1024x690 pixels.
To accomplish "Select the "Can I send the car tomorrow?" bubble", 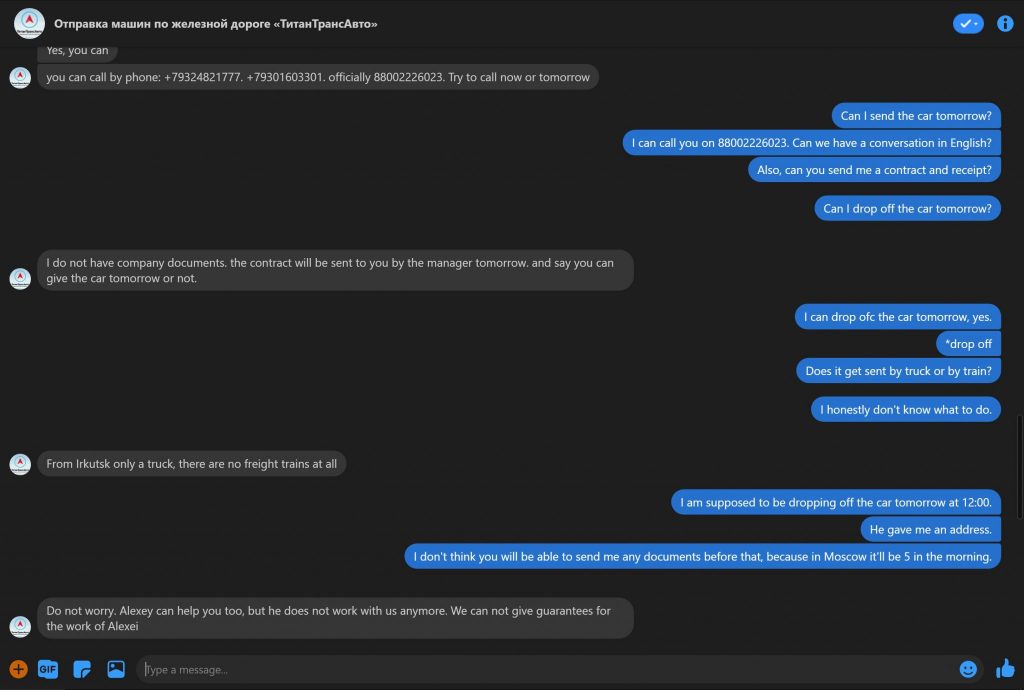I will coord(916,116).
